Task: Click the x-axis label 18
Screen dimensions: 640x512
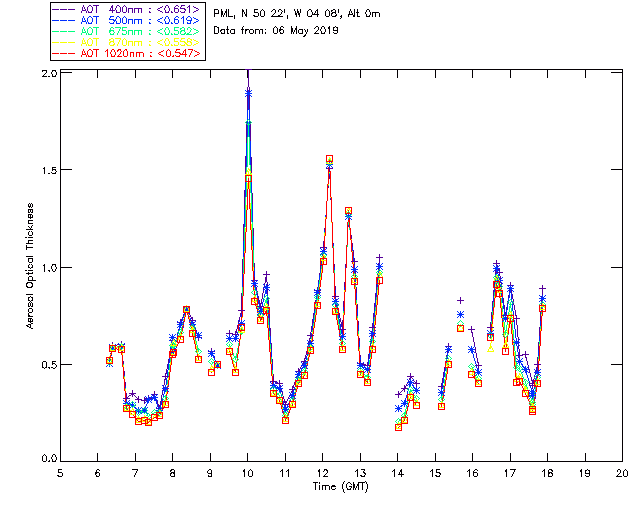Action: point(547,473)
